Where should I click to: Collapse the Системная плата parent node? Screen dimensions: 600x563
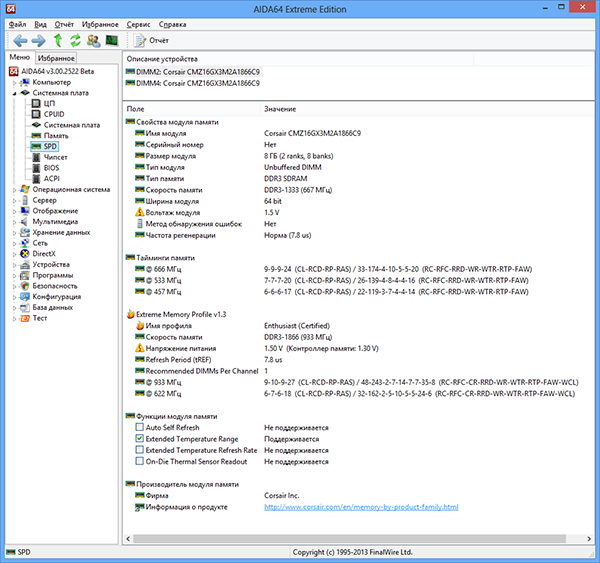point(15,93)
